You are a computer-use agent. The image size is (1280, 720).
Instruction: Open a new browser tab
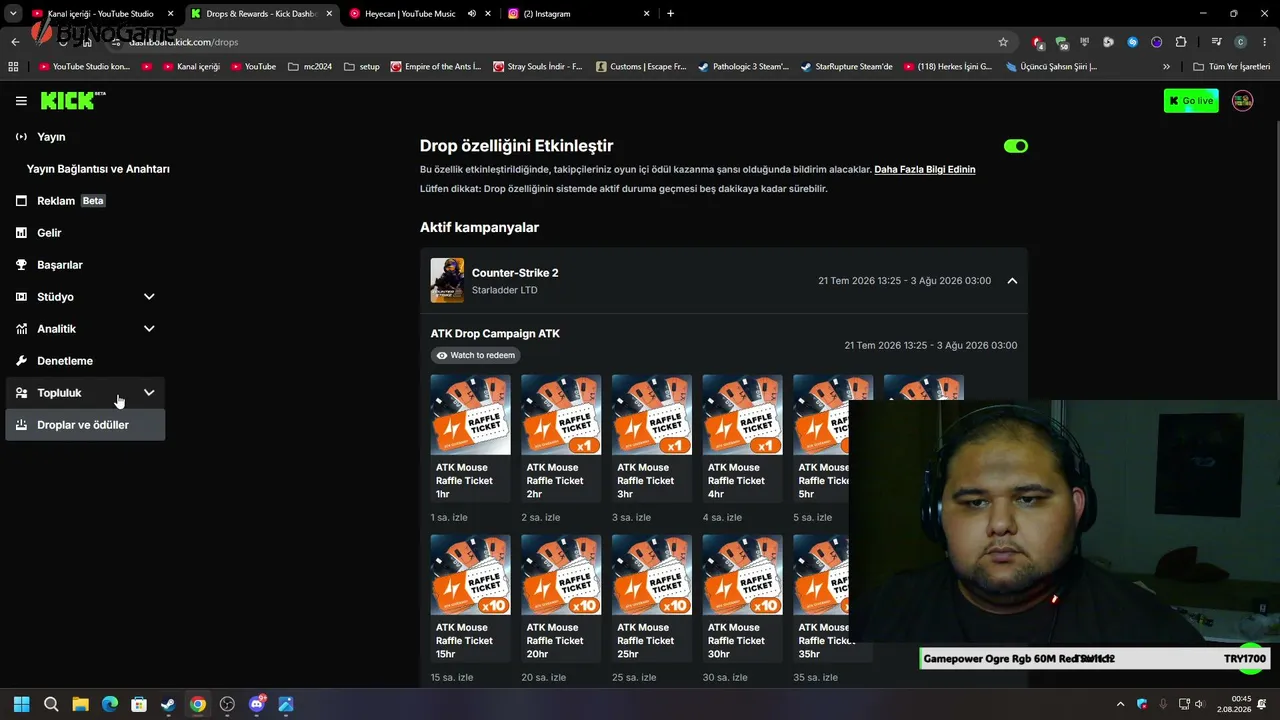coord(670,14)
